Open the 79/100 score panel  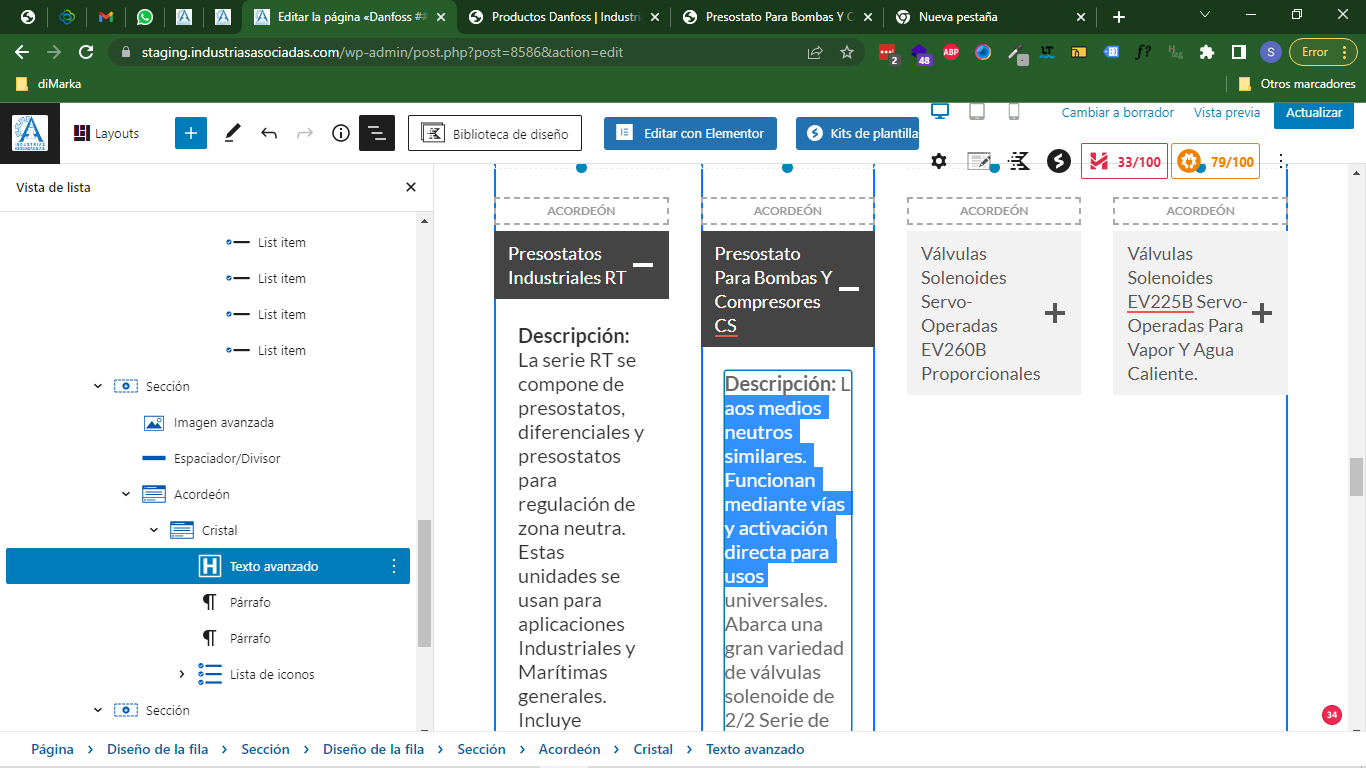(1215, 161)
